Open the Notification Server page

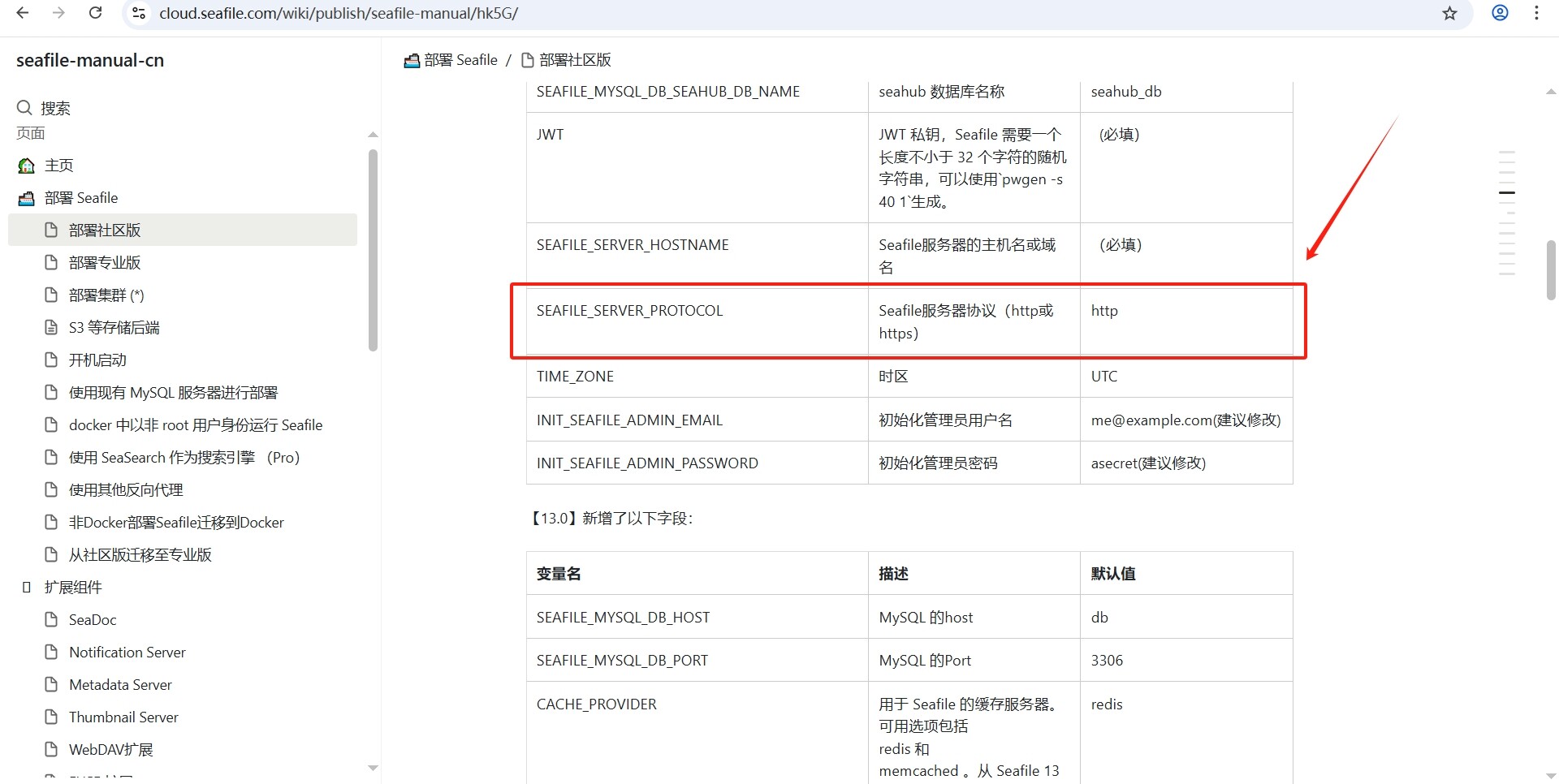point(127,653)
